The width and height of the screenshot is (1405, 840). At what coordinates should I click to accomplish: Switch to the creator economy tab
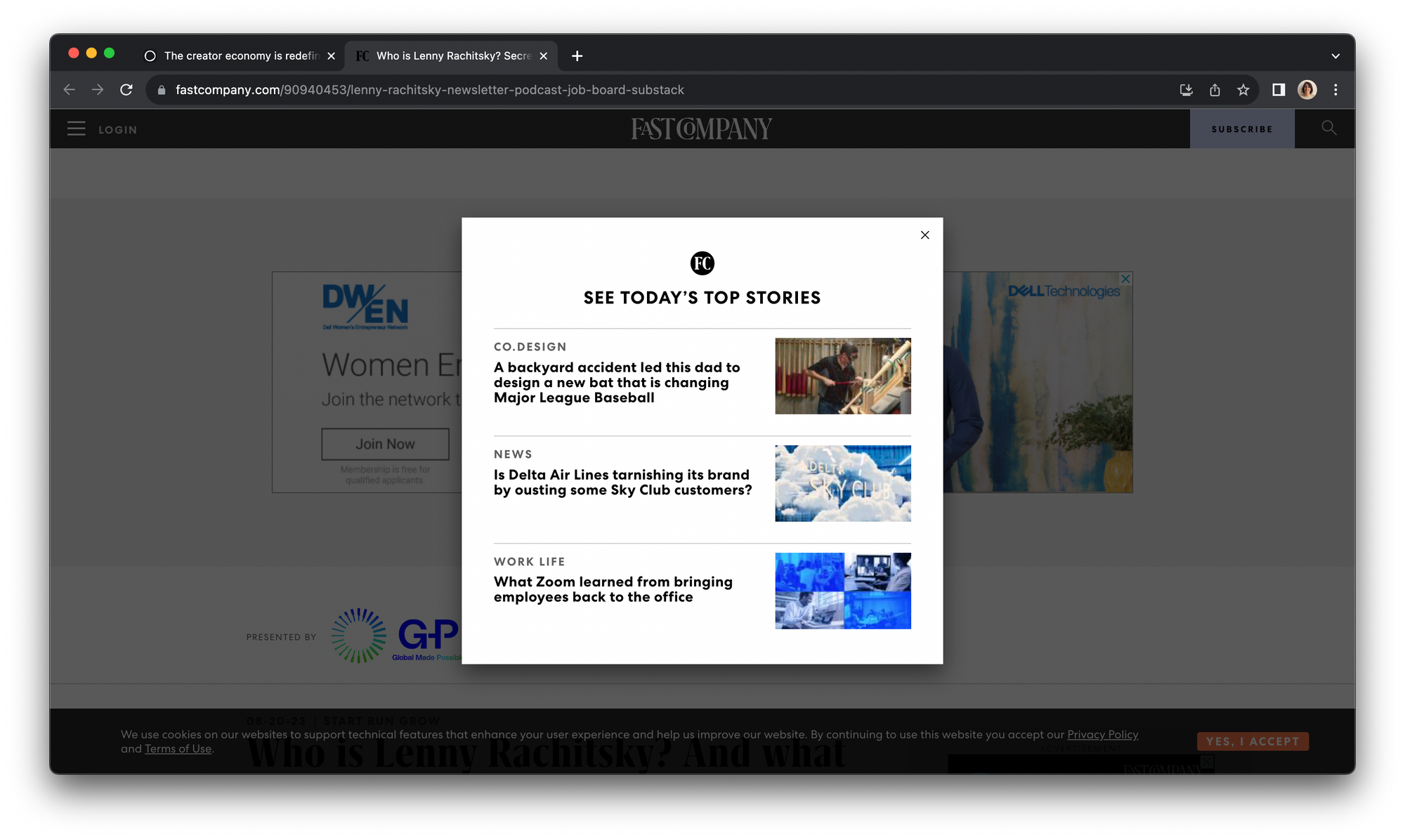[x=239, y=56]
